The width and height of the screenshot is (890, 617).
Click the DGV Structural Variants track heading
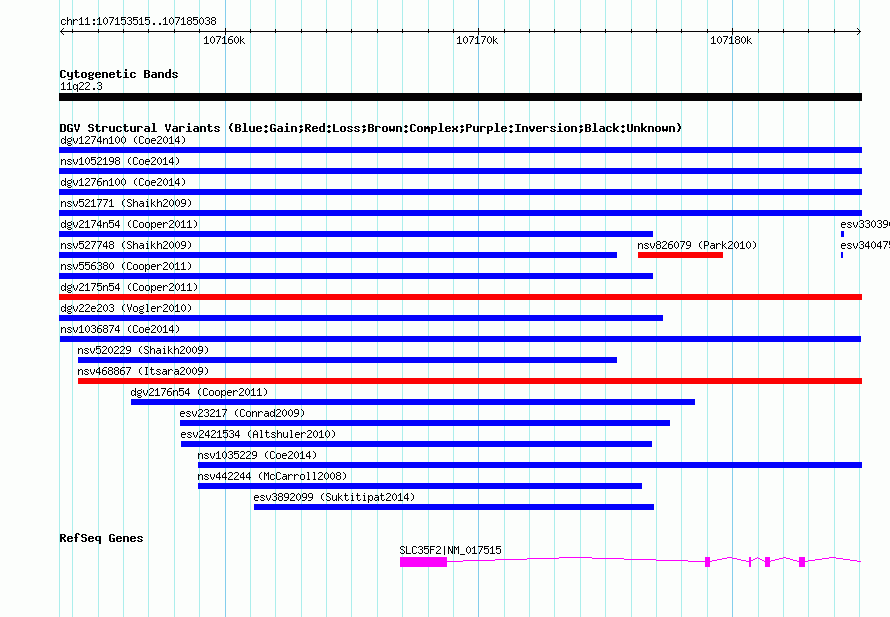pos(370,128)
